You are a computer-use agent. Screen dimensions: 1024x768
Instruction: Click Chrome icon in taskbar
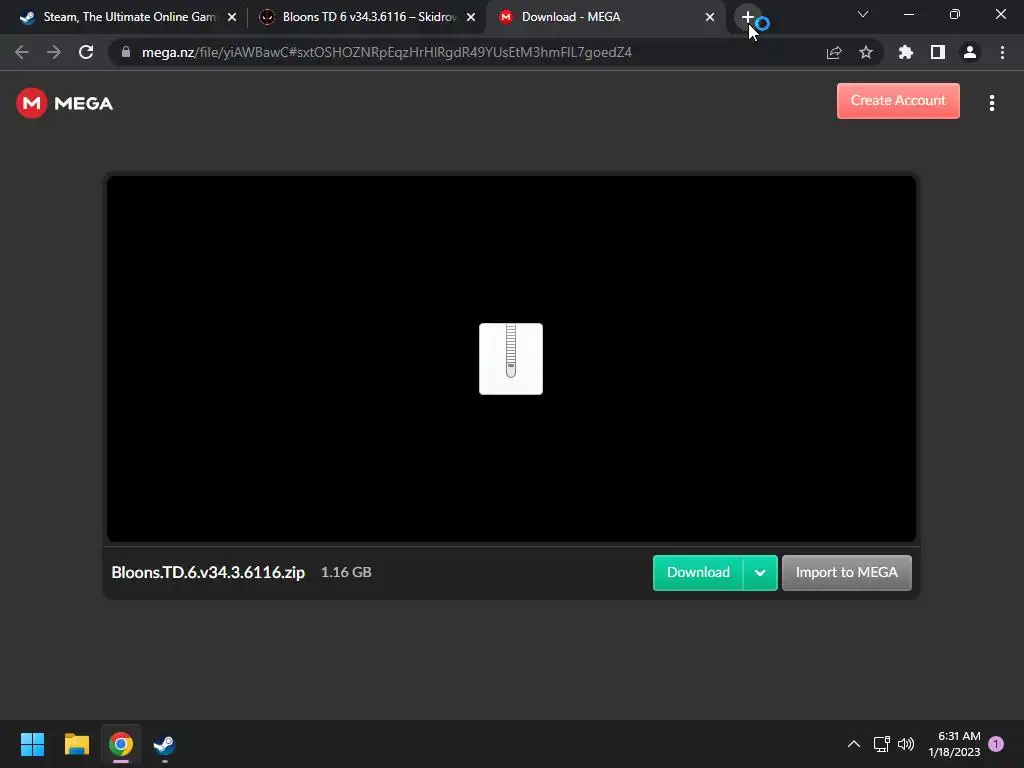121,744
